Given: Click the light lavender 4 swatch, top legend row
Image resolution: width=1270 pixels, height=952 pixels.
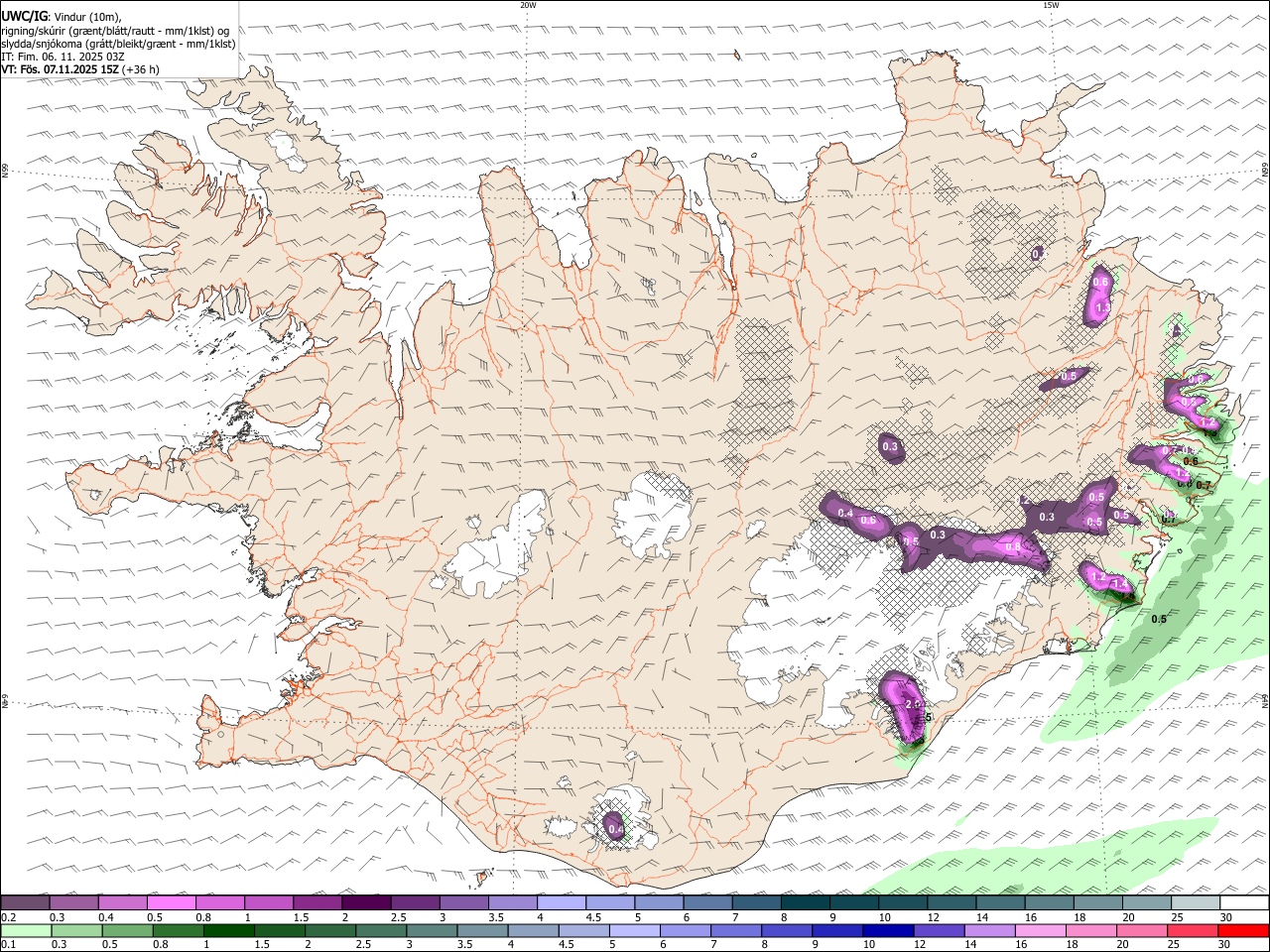Looking at the screenshot, I should [x=562, y=902].
